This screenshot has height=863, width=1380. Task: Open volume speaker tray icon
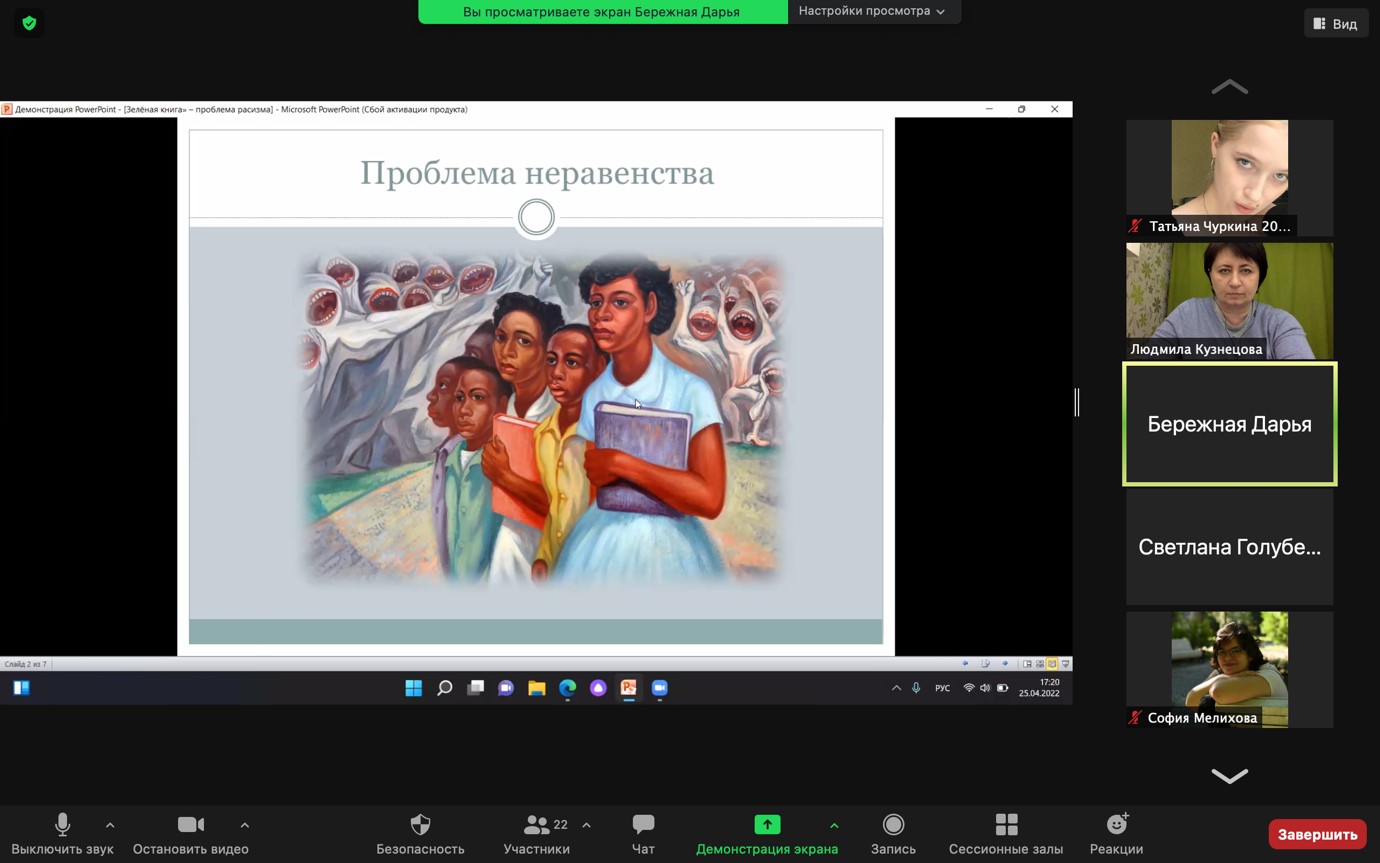pos(985,688)
